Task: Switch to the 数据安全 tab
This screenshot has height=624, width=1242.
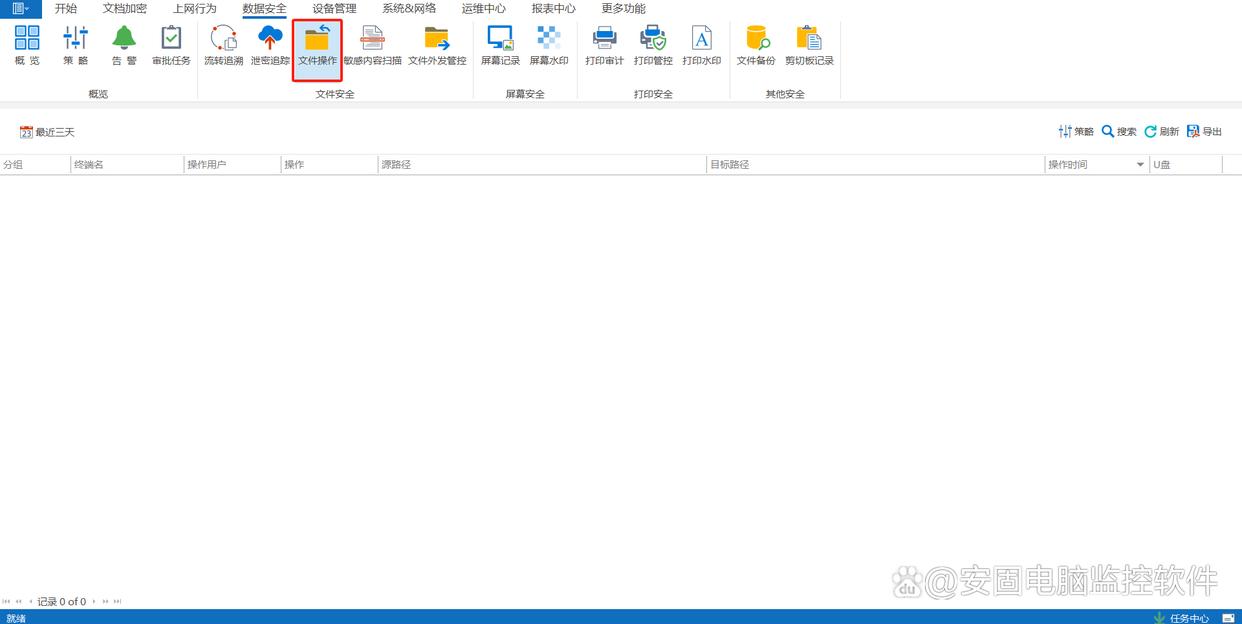Action: [265, 8]
